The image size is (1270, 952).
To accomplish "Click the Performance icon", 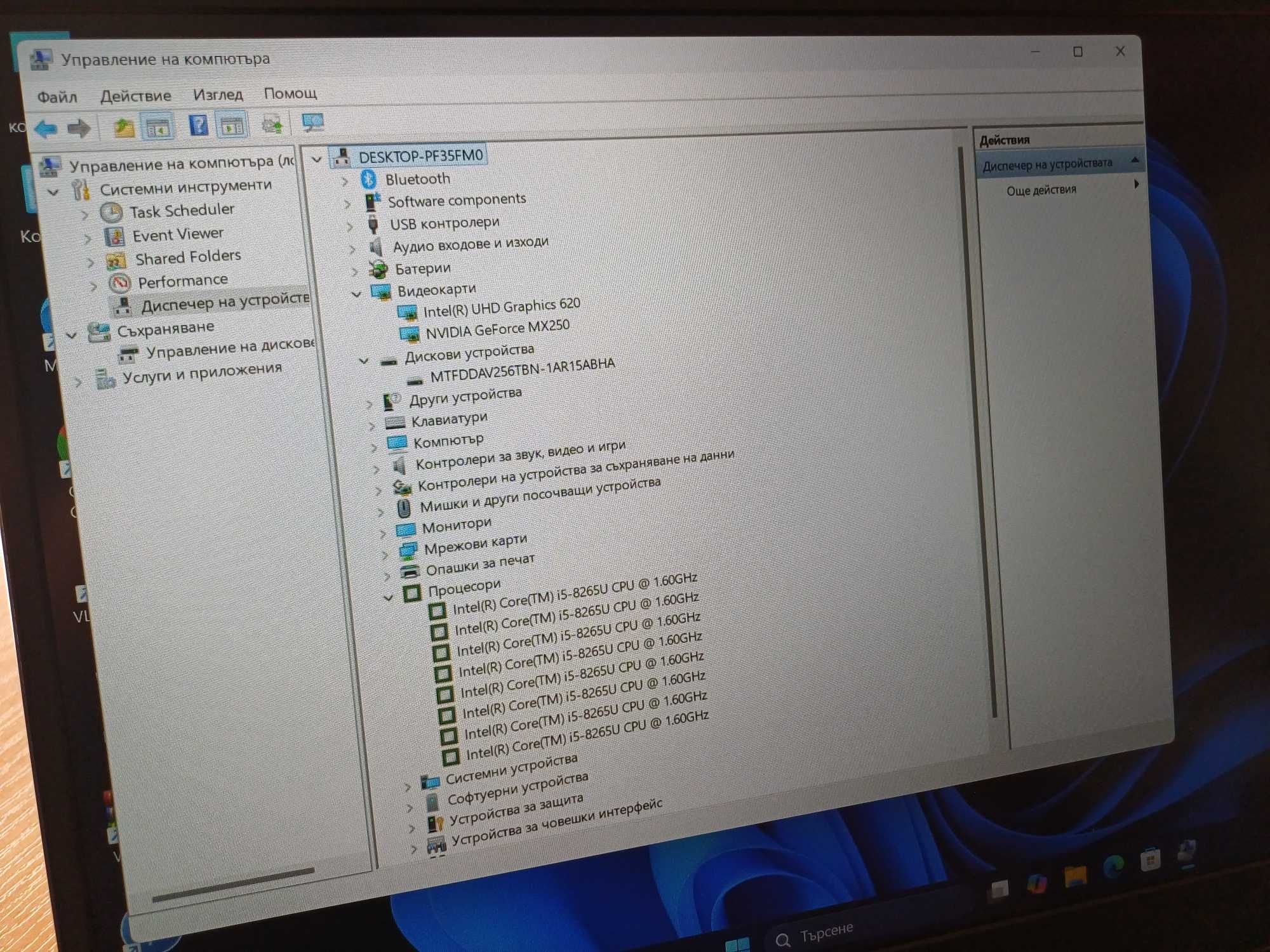I will point(119,282).
